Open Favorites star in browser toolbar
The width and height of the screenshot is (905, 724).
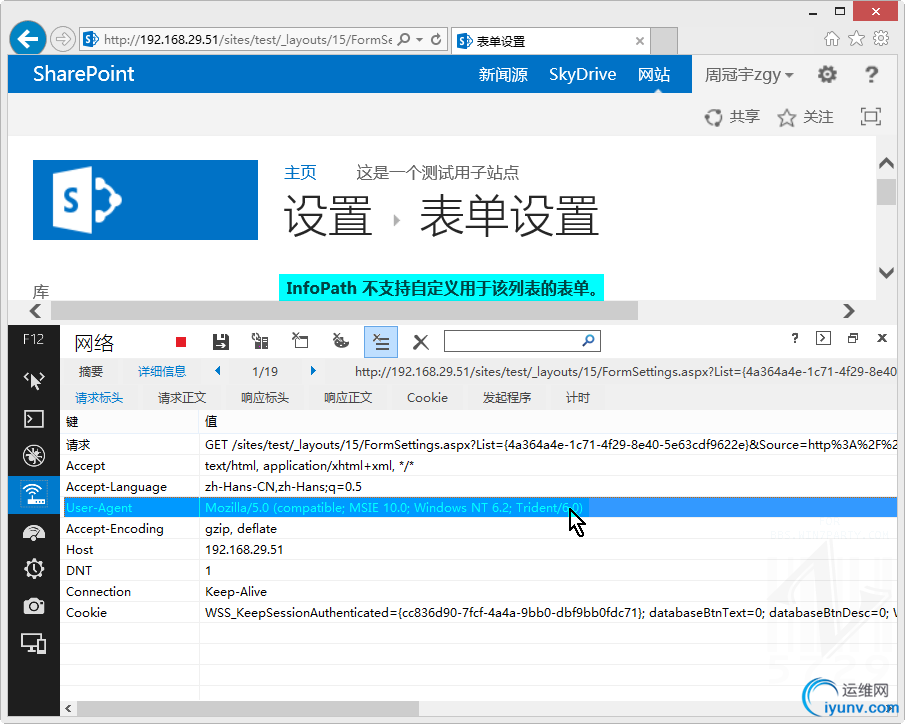click(857, 39)
